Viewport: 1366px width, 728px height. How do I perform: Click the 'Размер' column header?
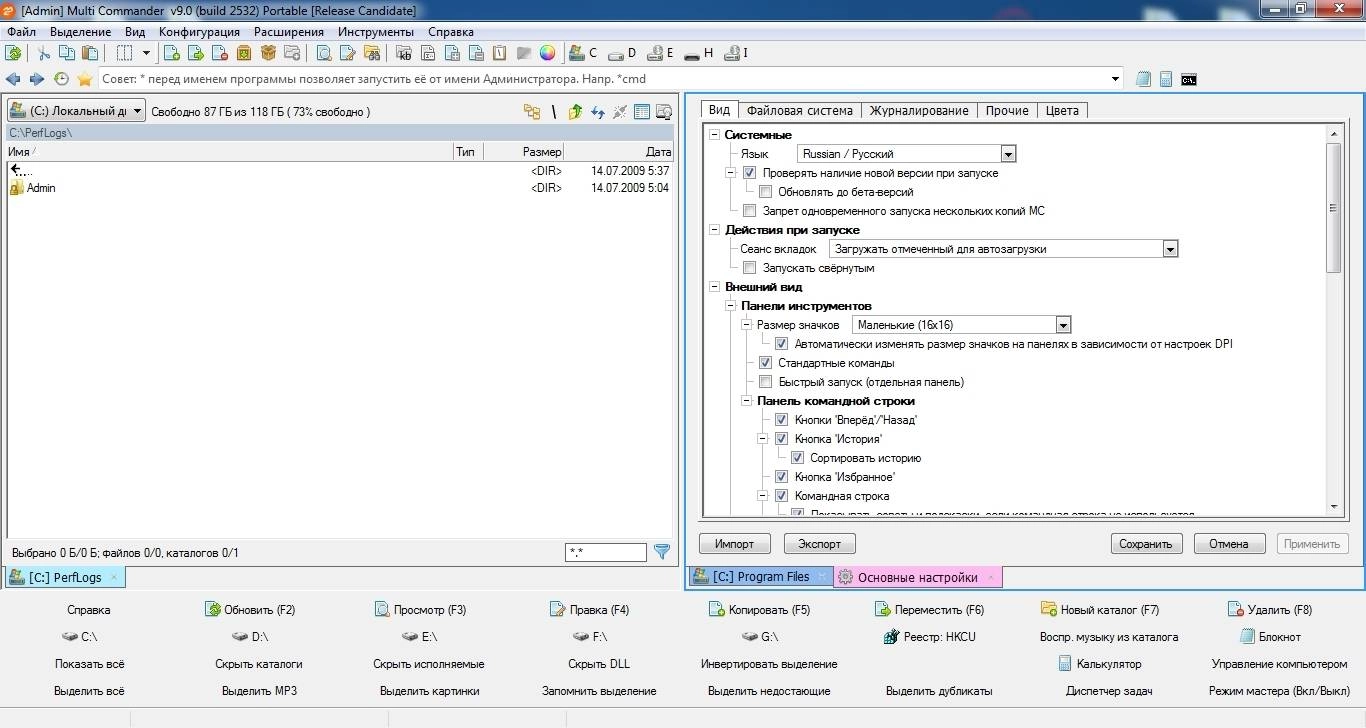click(x=523, y=151)
